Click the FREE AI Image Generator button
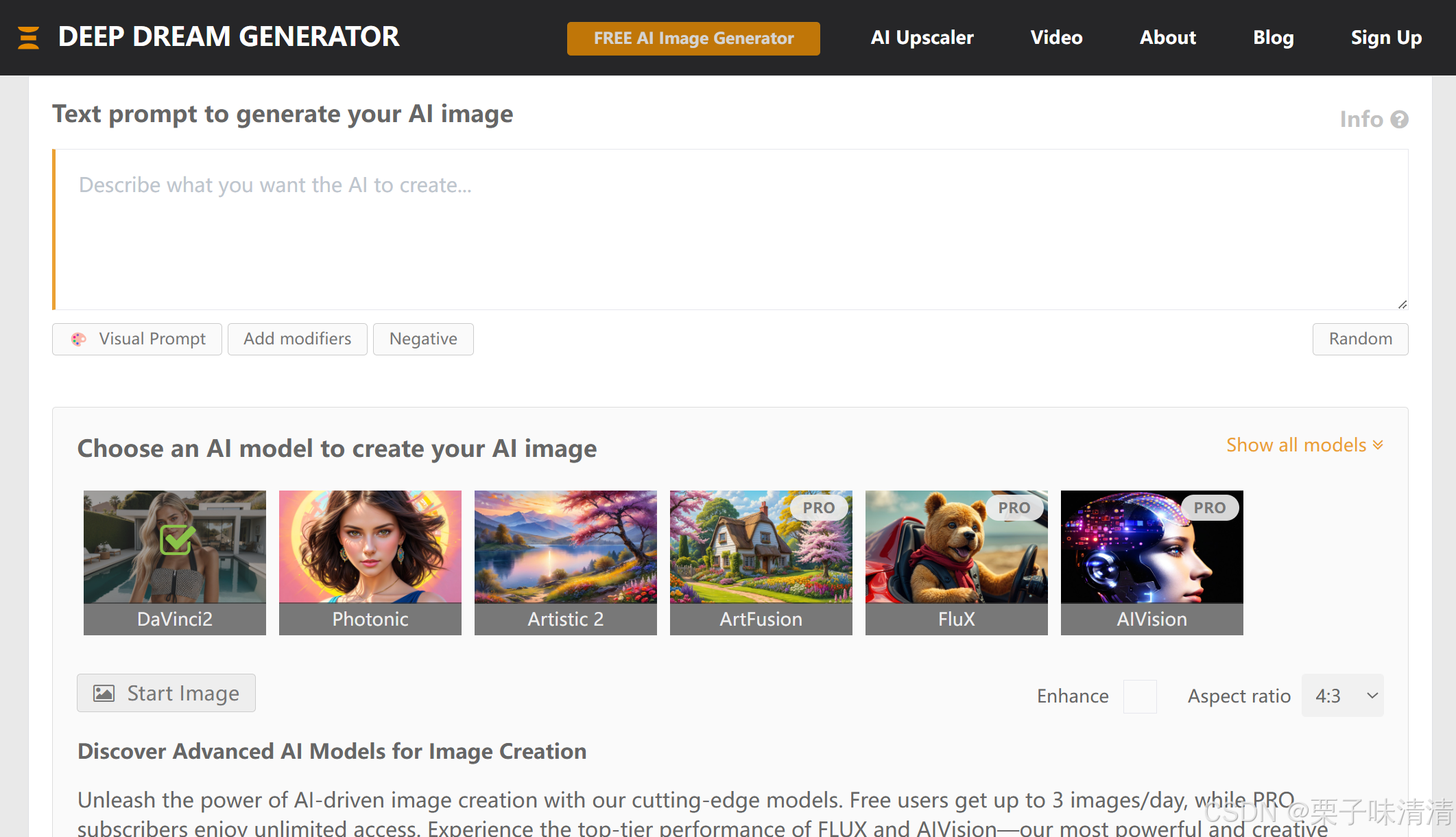 point(693,38)
